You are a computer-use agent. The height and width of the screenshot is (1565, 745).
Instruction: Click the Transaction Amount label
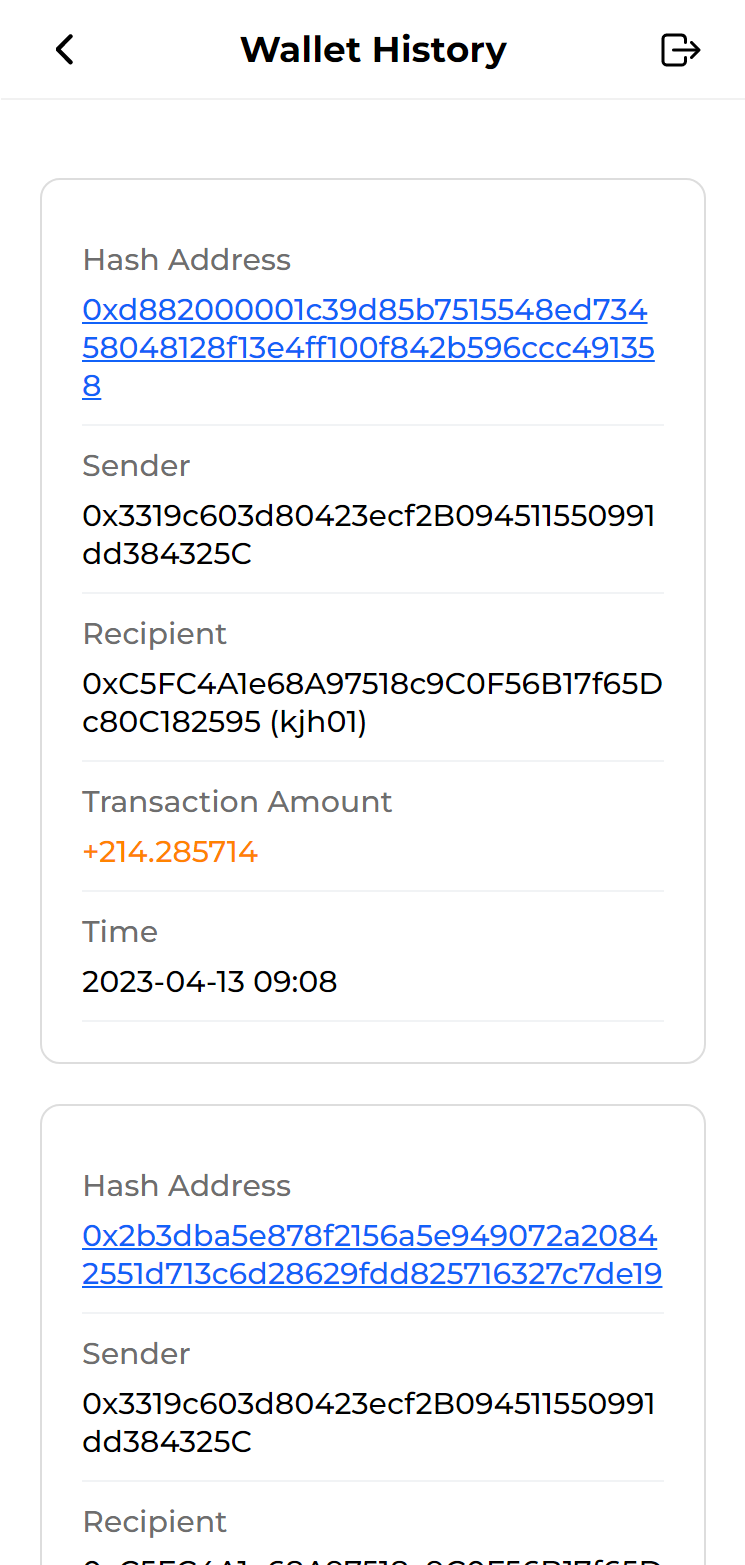[x=237, y=802]
